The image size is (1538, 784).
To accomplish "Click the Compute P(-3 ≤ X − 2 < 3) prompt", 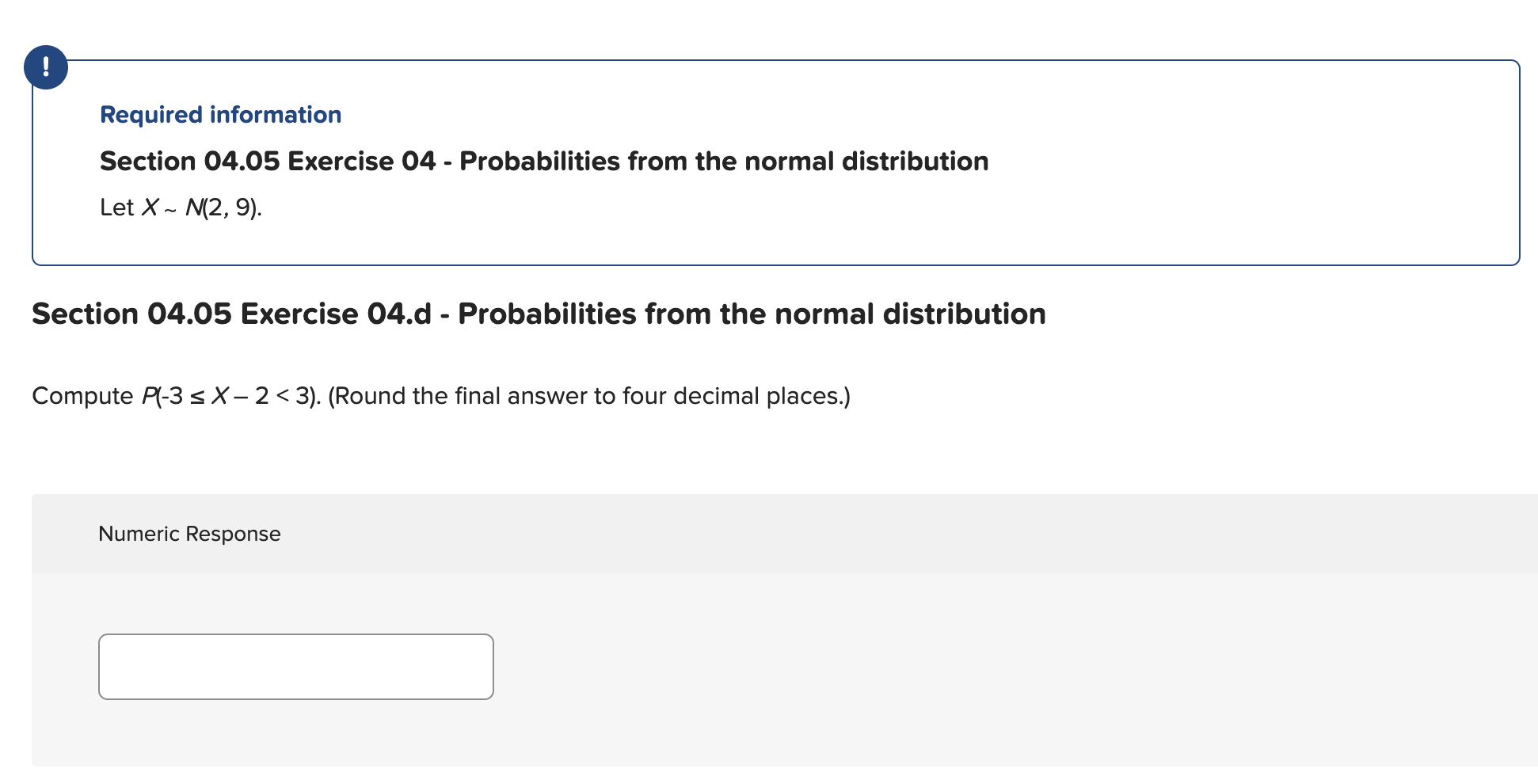I will tap(440, 395).
